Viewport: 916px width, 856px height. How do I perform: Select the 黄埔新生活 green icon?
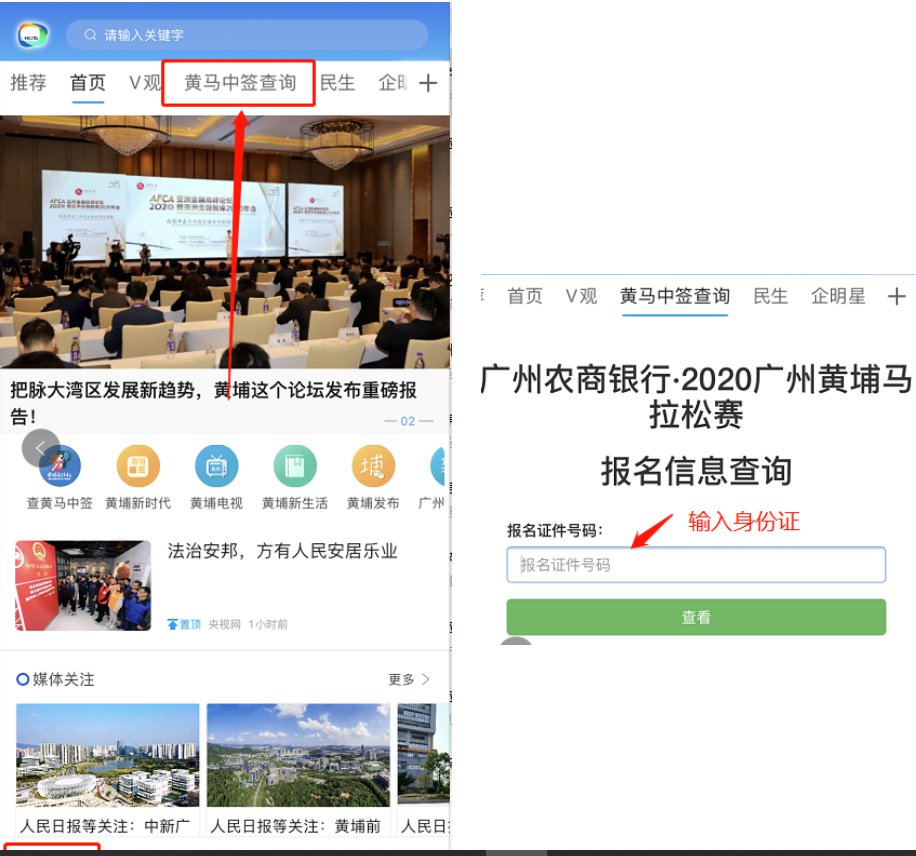tap(294, 466)
